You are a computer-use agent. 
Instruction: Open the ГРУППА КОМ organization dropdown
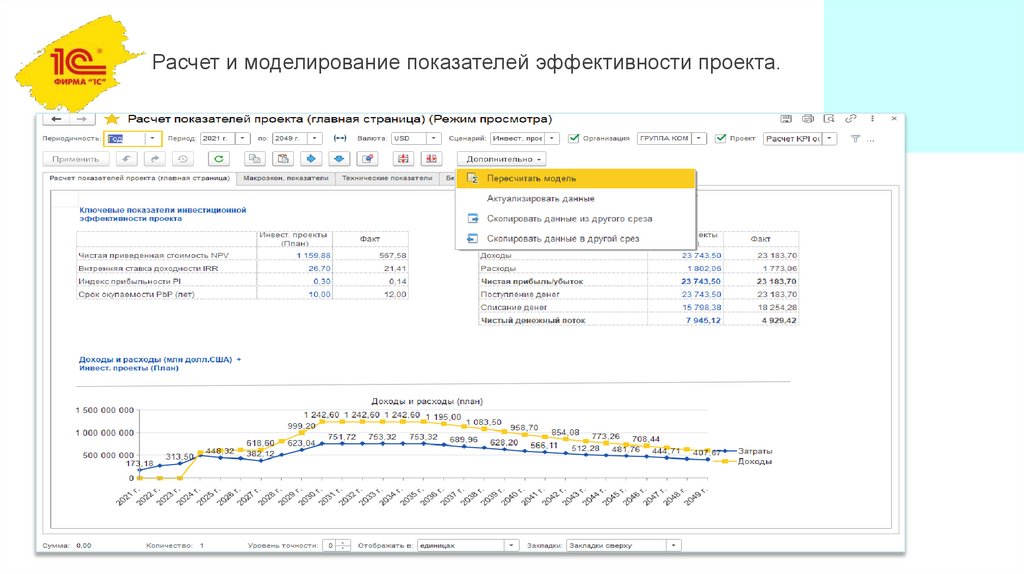(x=699, y=138)
